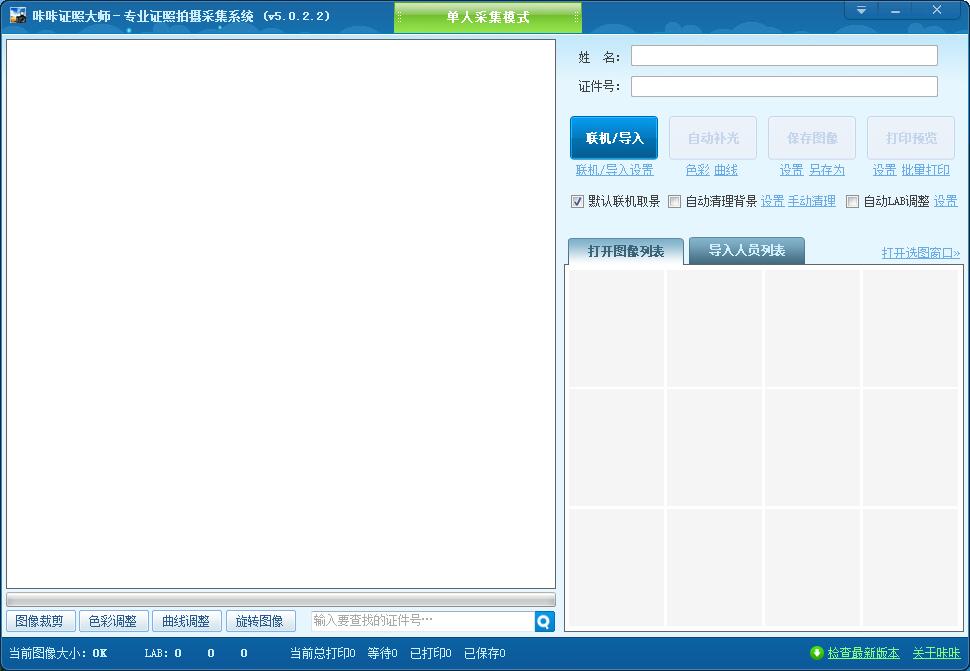This screenshot has height=671, width=970.
Task: Open the 色彩 link under 自动补光
Action: (697, 170)
